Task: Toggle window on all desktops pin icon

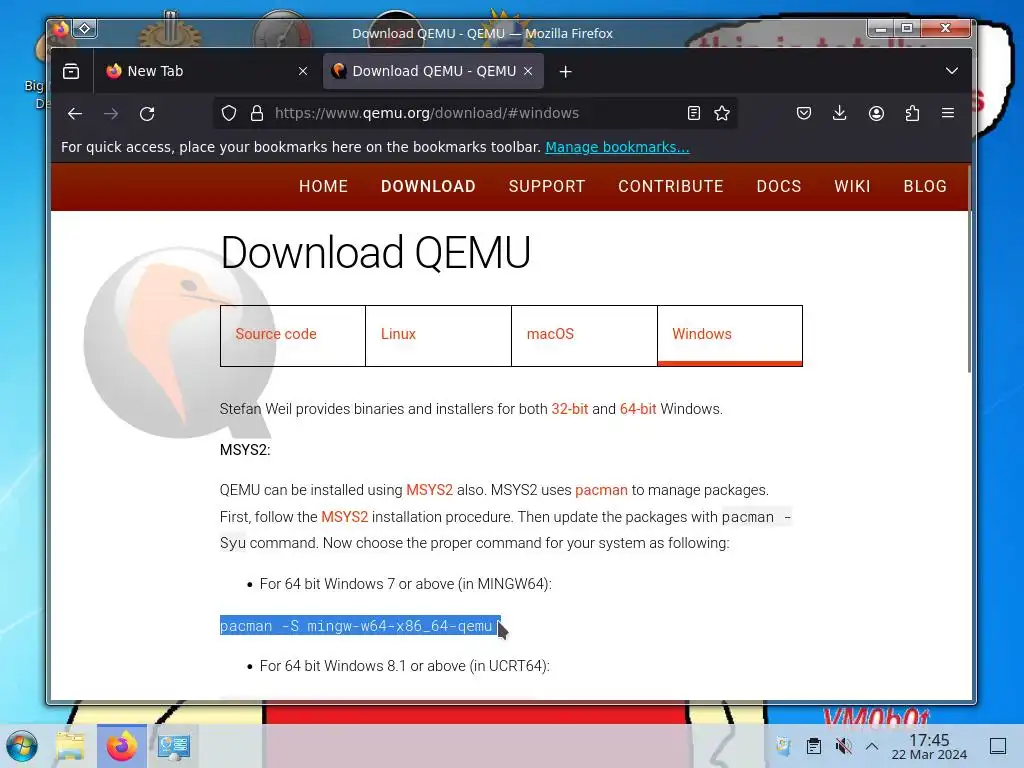Action: point(85,29)
